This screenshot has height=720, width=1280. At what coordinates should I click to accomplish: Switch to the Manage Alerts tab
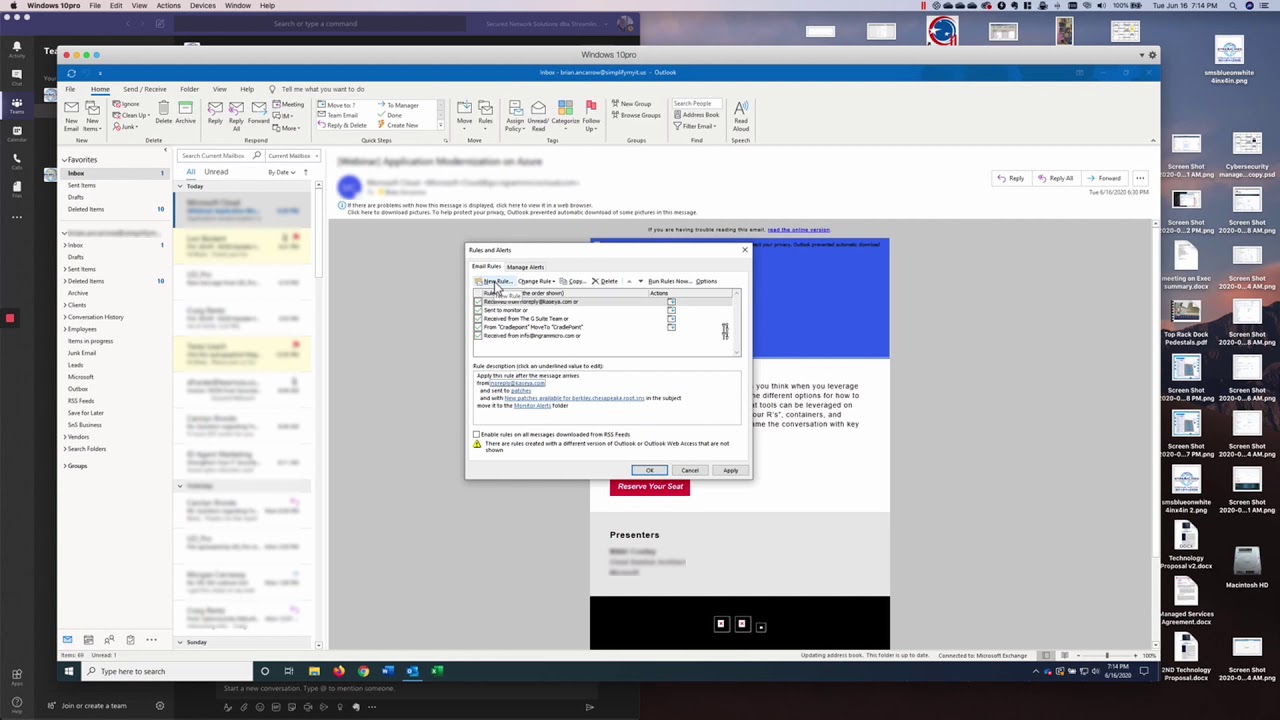pos(525,267)
